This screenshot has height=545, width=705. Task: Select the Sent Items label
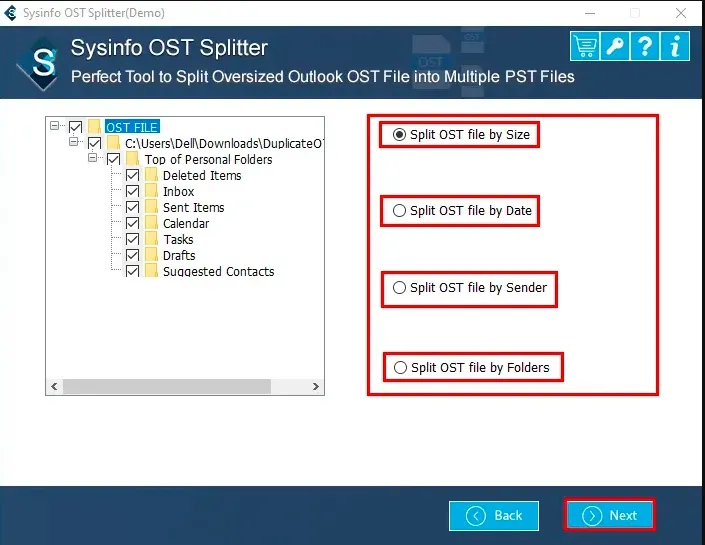(x=193, y=207)
